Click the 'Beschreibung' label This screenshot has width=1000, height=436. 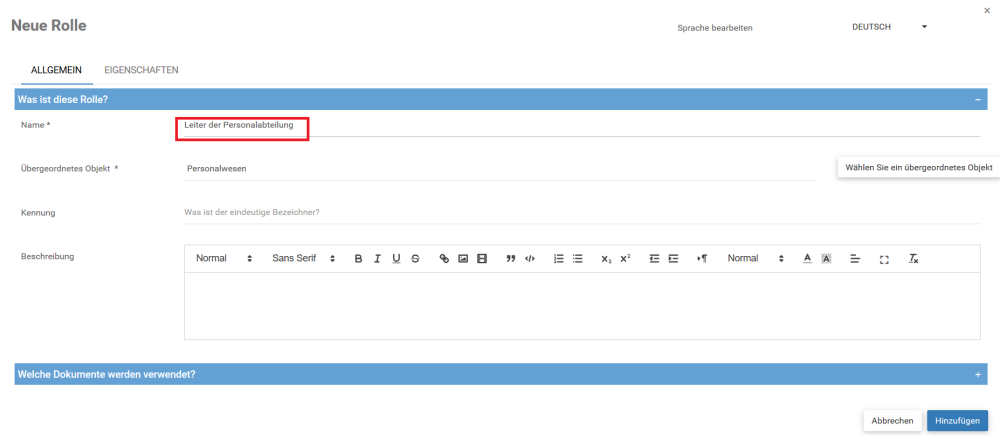click(x=48, y=256)
